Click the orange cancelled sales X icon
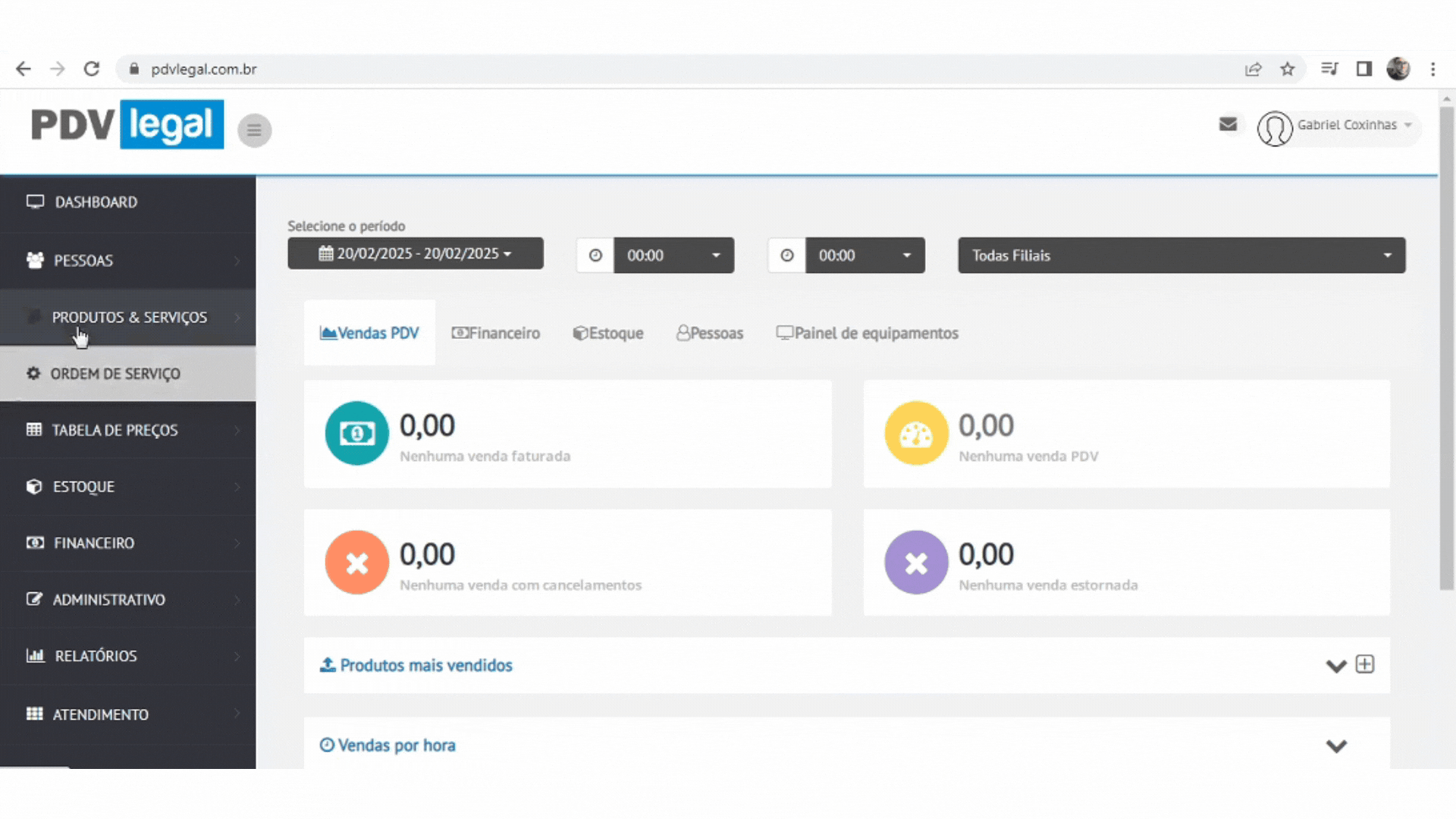Viewport: 1456px width, 819px height. click(356, 563)
